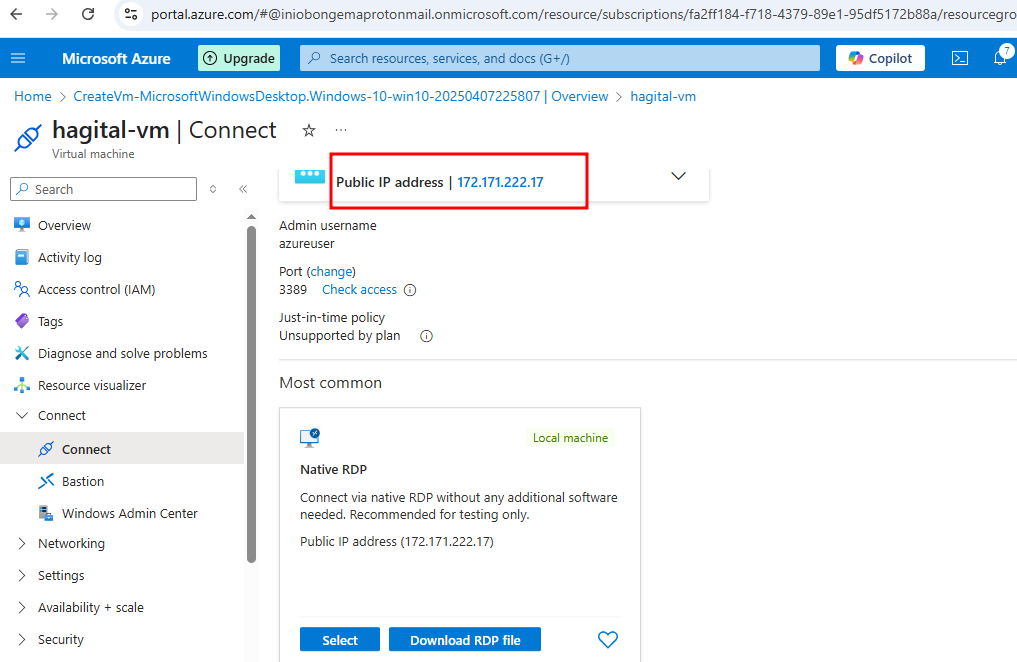Viewport: 1017px width, 662px height.
Task: Click the Native RDP card title
Action: click(333, 469)
